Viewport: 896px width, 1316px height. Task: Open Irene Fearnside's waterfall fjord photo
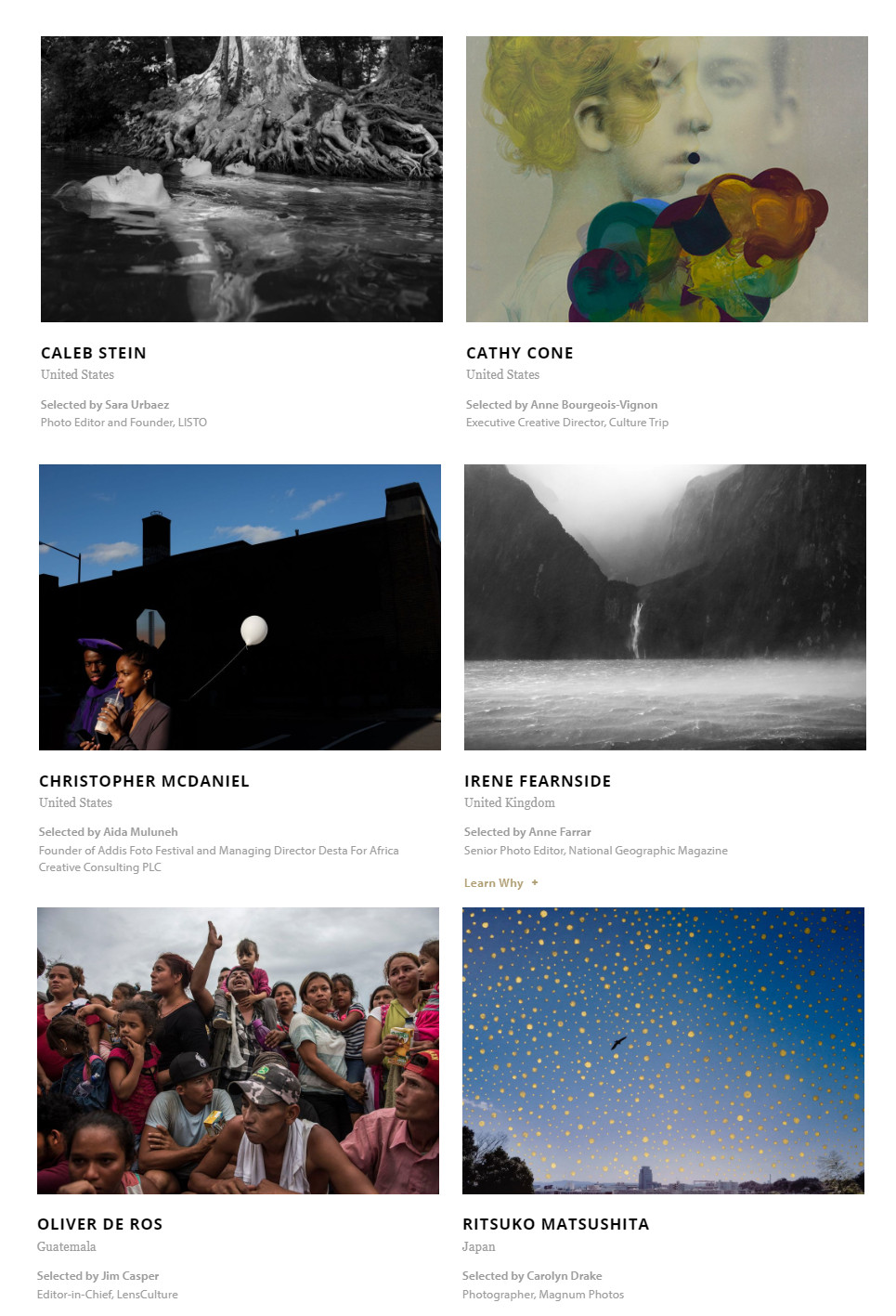pos(665,607)
